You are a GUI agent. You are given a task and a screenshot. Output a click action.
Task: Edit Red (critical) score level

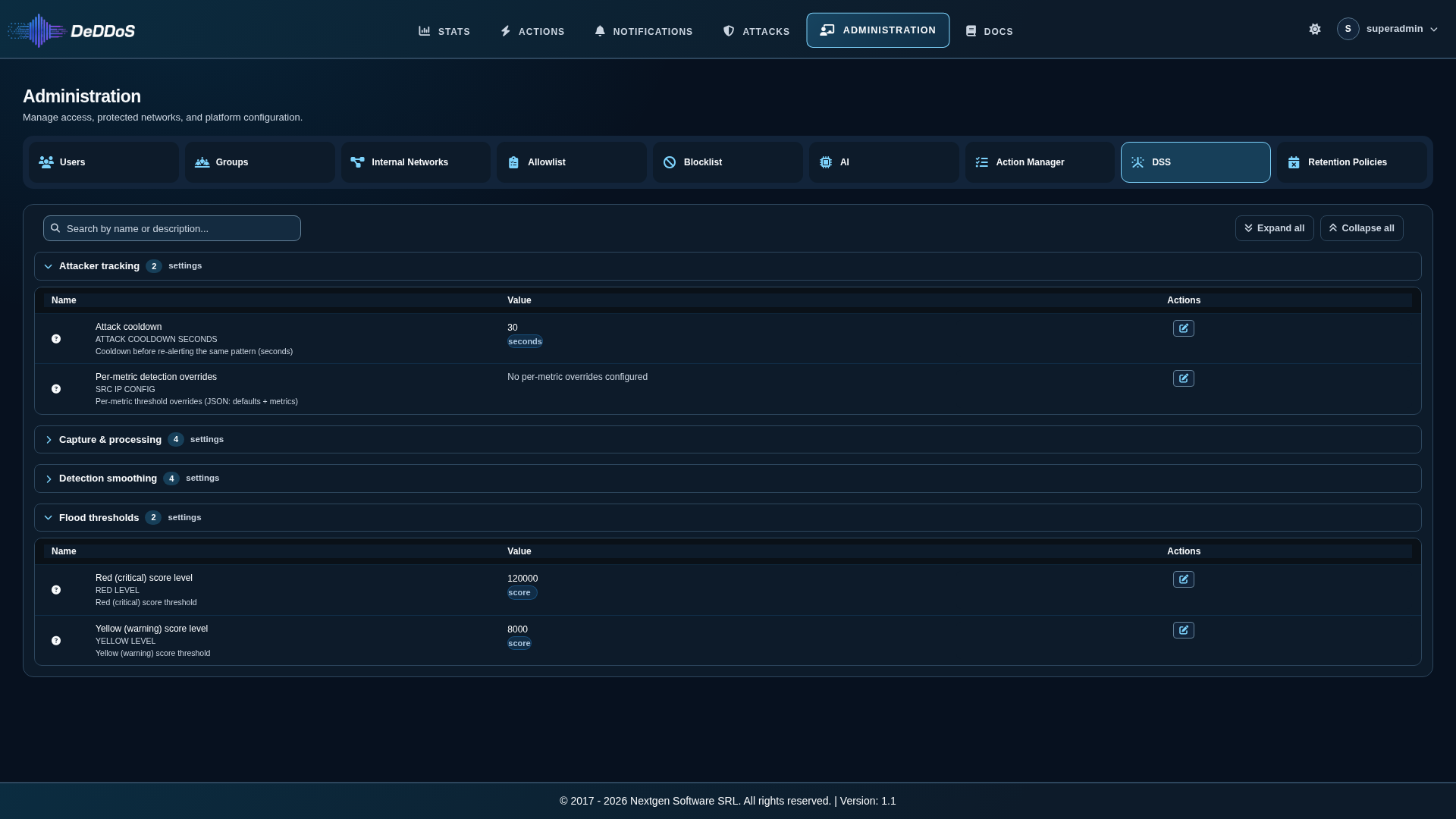pyautogui.click(x=1183, y=579)
